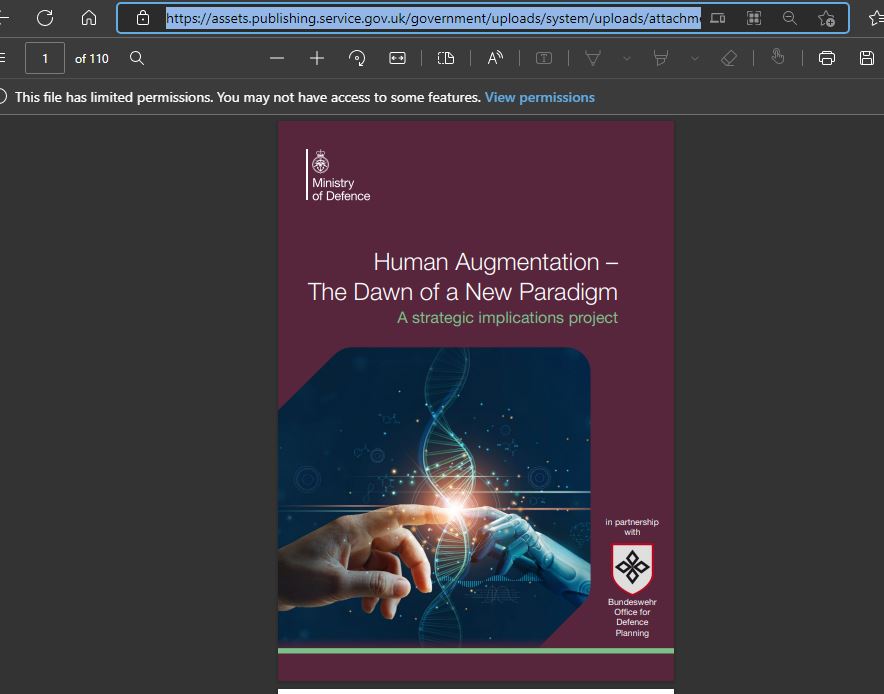Image resolution: width=884 pixels, height=694 pixels.
Task: Click 'in partnership with' text
Action: click(x=632, y=527)
